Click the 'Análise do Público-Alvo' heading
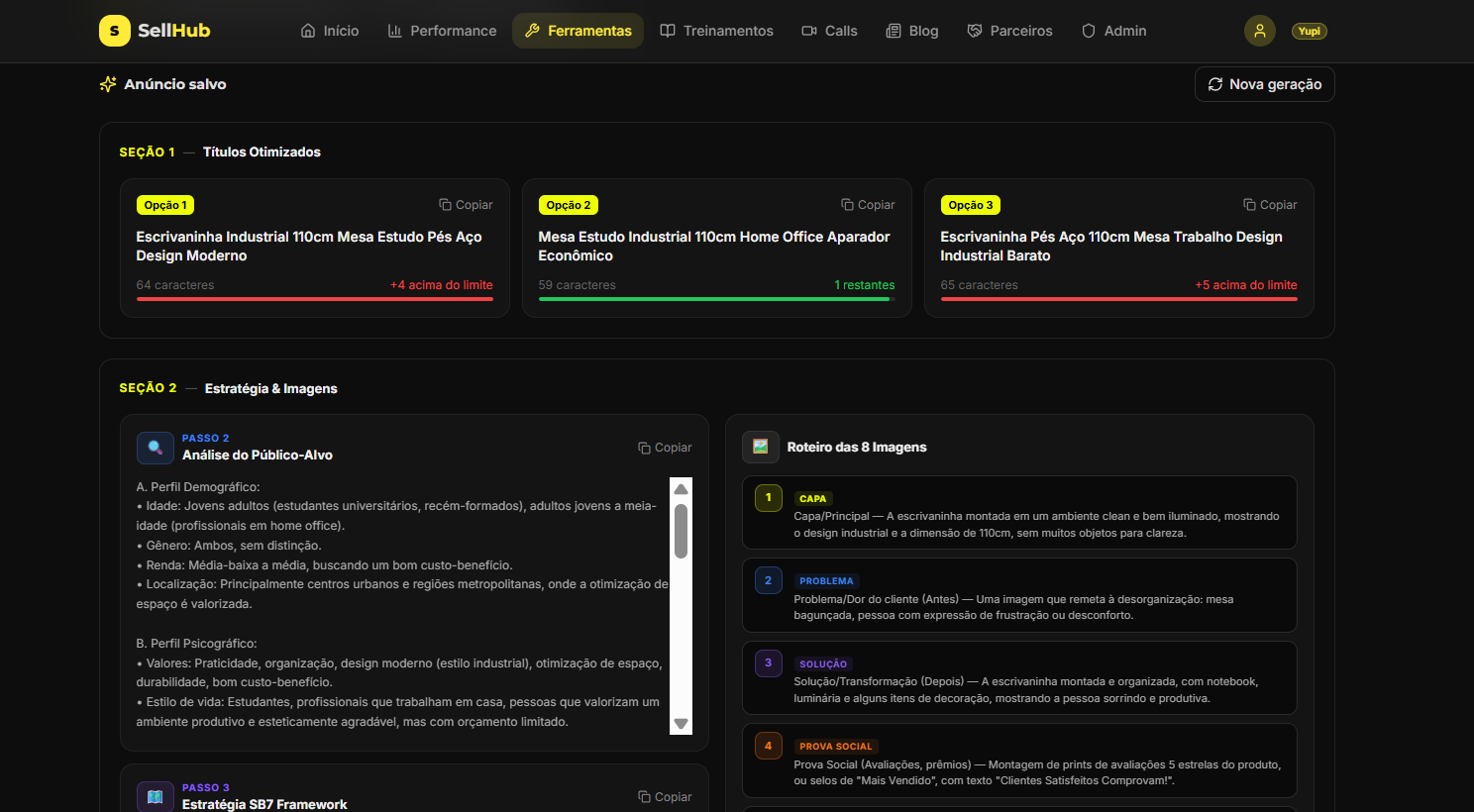The image size is (1474, 812). (258, 456)
